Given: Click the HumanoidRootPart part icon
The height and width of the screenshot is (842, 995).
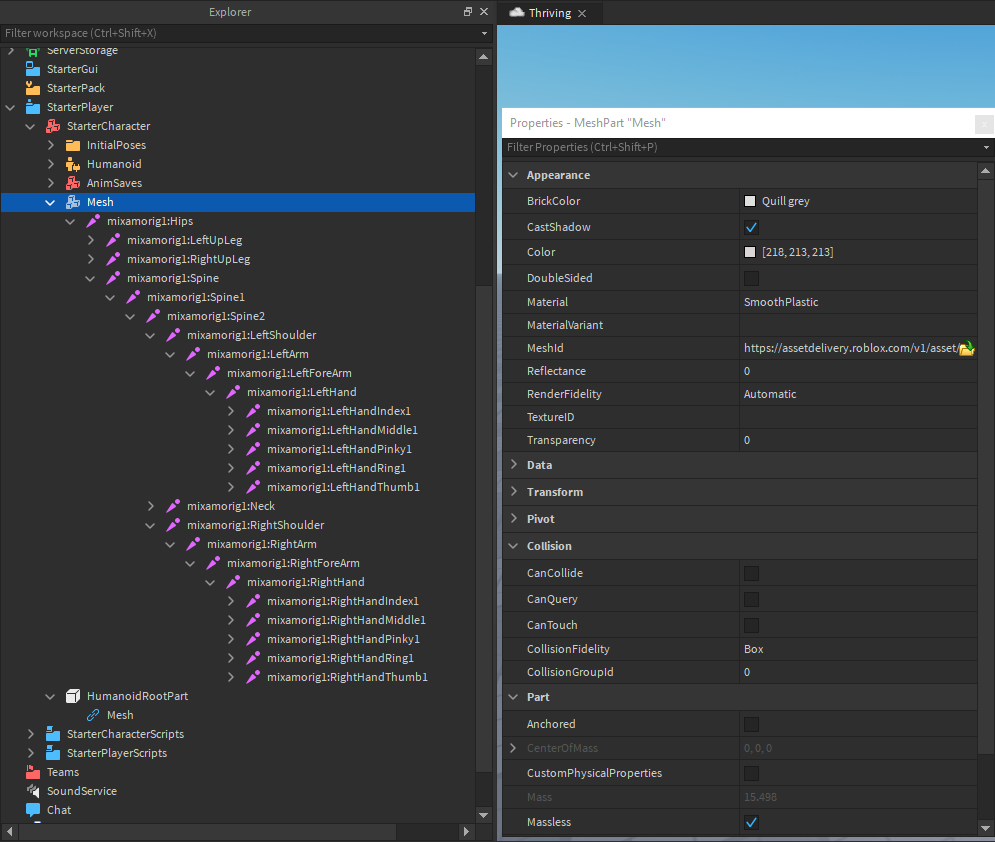Looking at the screenshot, I should pyautogui.click(x=72, y=695).
